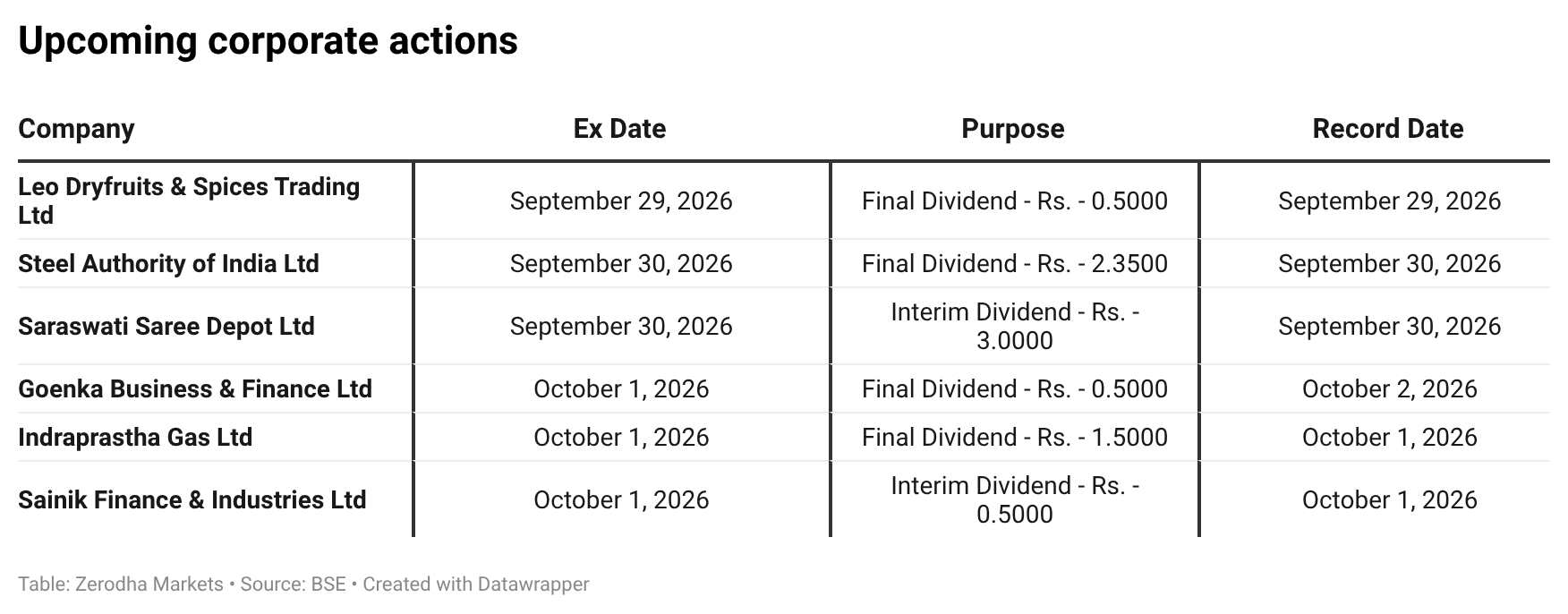Click the BSE source link
The width and height of the screenshot is (1568, 614).
(x=328, y=584)
